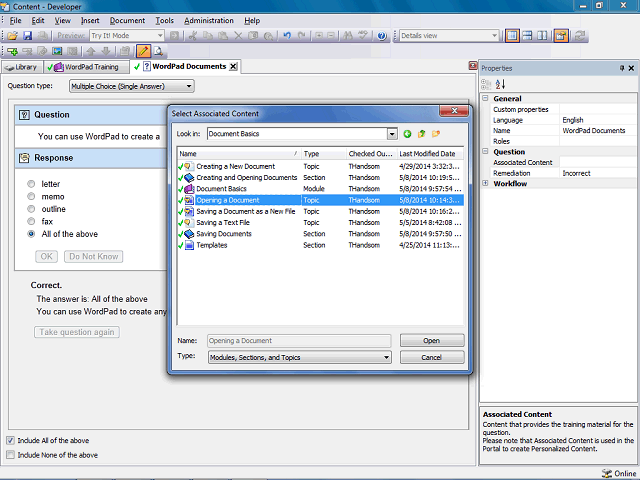
Task: Open the 'Look in' Document Basics dropdown
Action: pos(392,134)
